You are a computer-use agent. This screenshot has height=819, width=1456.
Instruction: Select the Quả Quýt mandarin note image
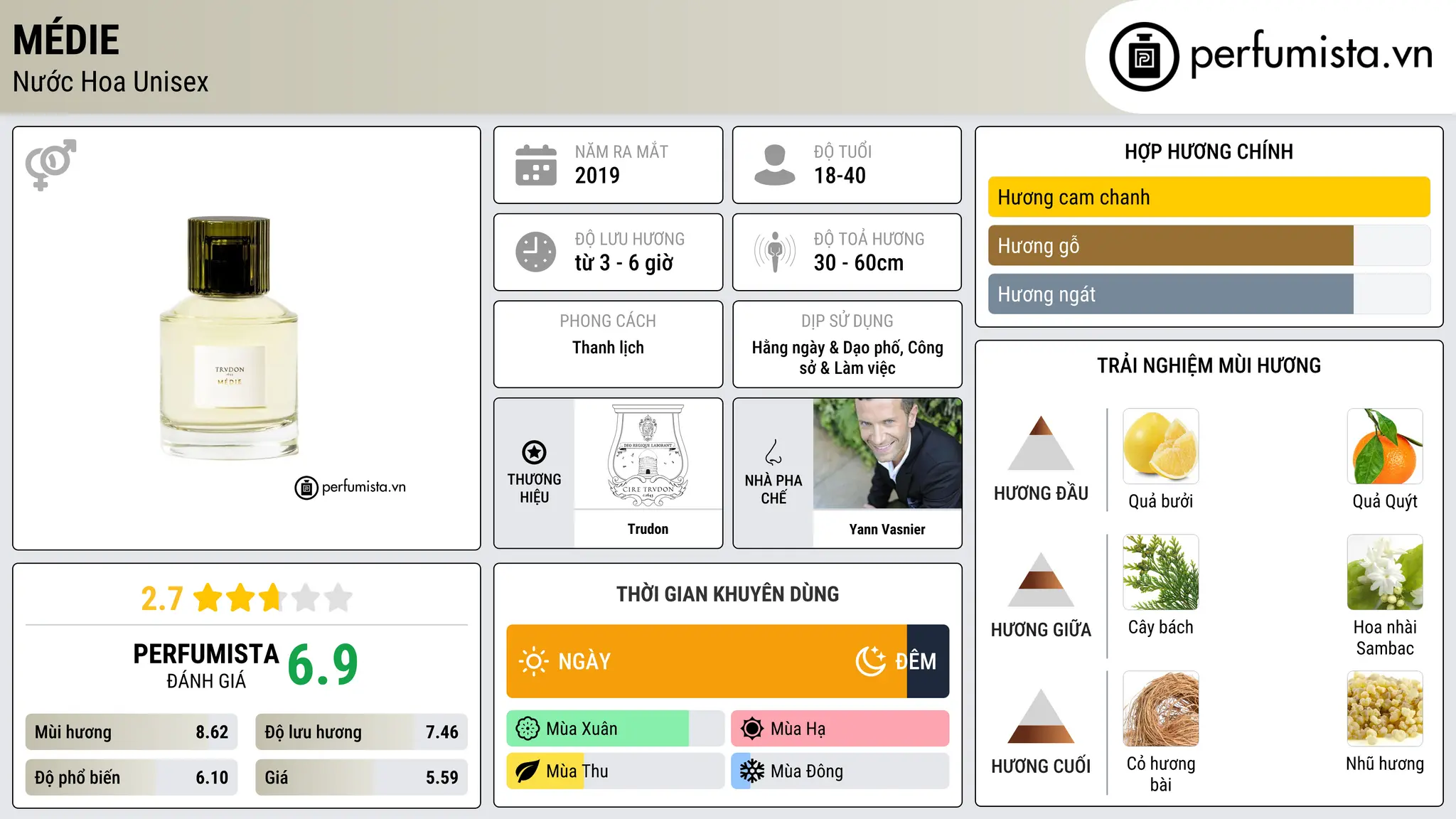click(x=1385, y=446)
